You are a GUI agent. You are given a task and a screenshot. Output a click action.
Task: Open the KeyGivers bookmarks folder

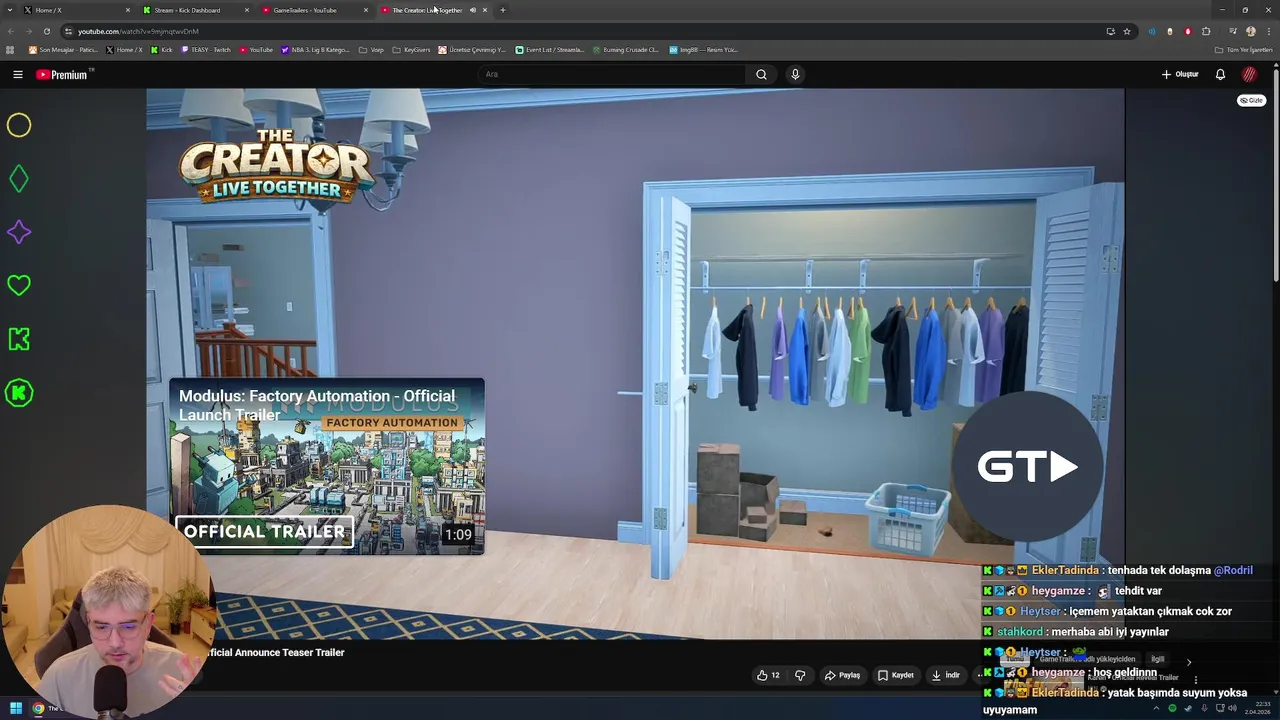pyautogui.click(x=411, y=49)
